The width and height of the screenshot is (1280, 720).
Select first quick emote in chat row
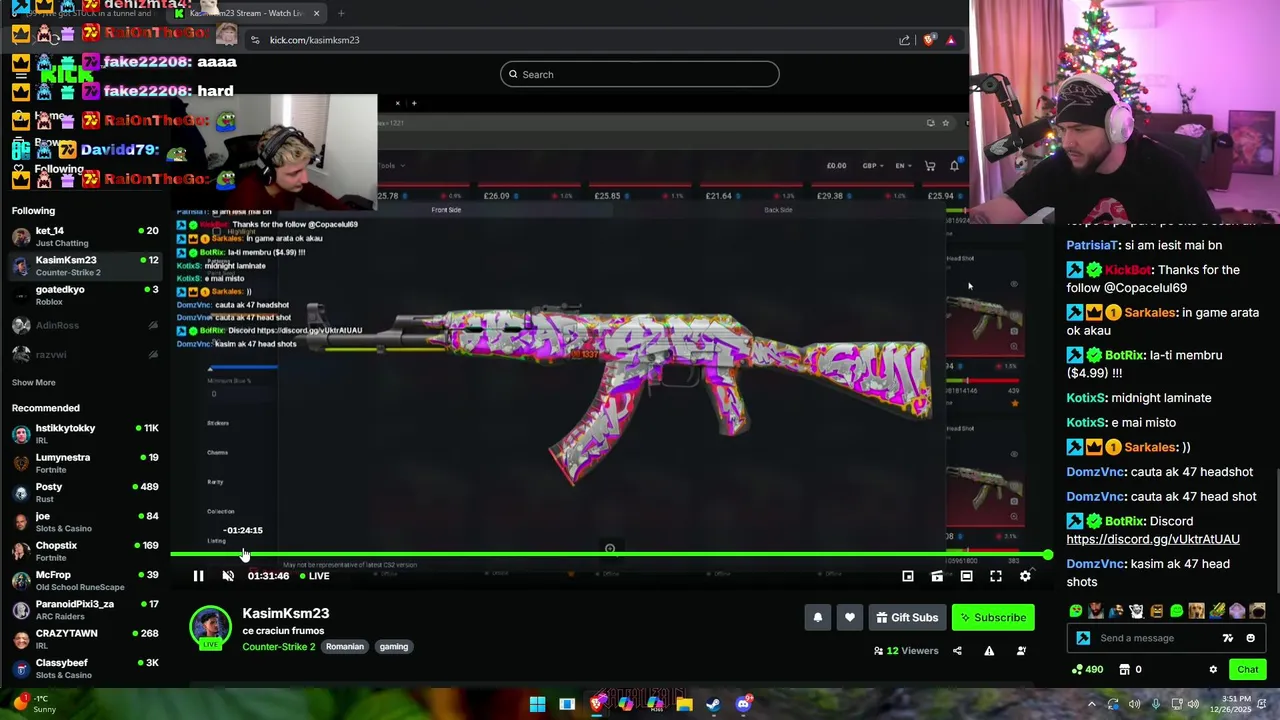pyautogui.click(x=1076, y=611)
